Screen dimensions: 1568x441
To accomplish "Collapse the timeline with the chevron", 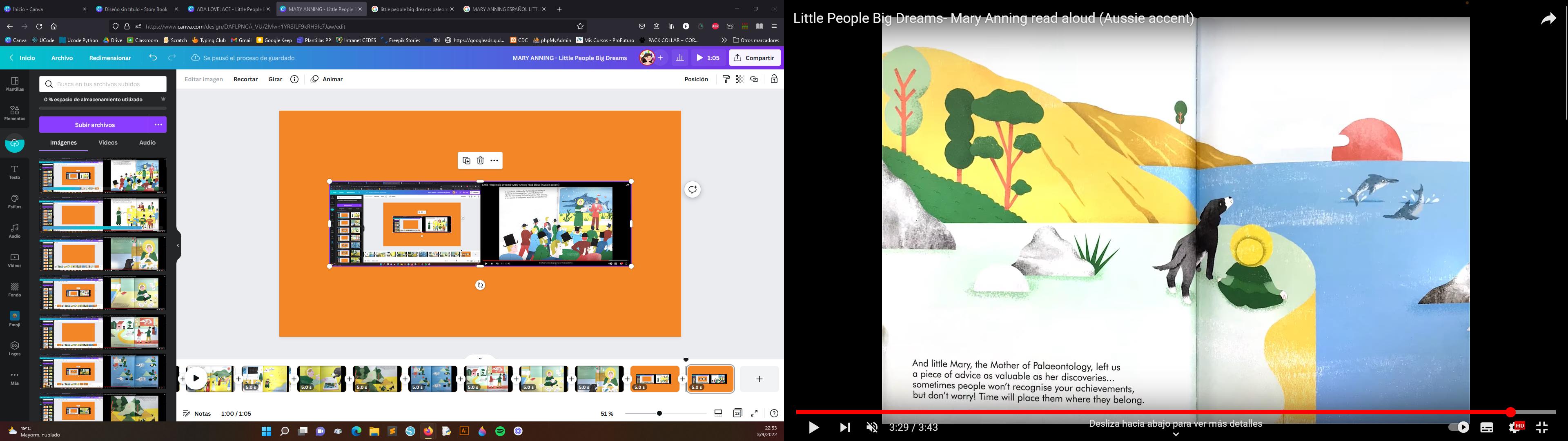I will tap(480, 359).
